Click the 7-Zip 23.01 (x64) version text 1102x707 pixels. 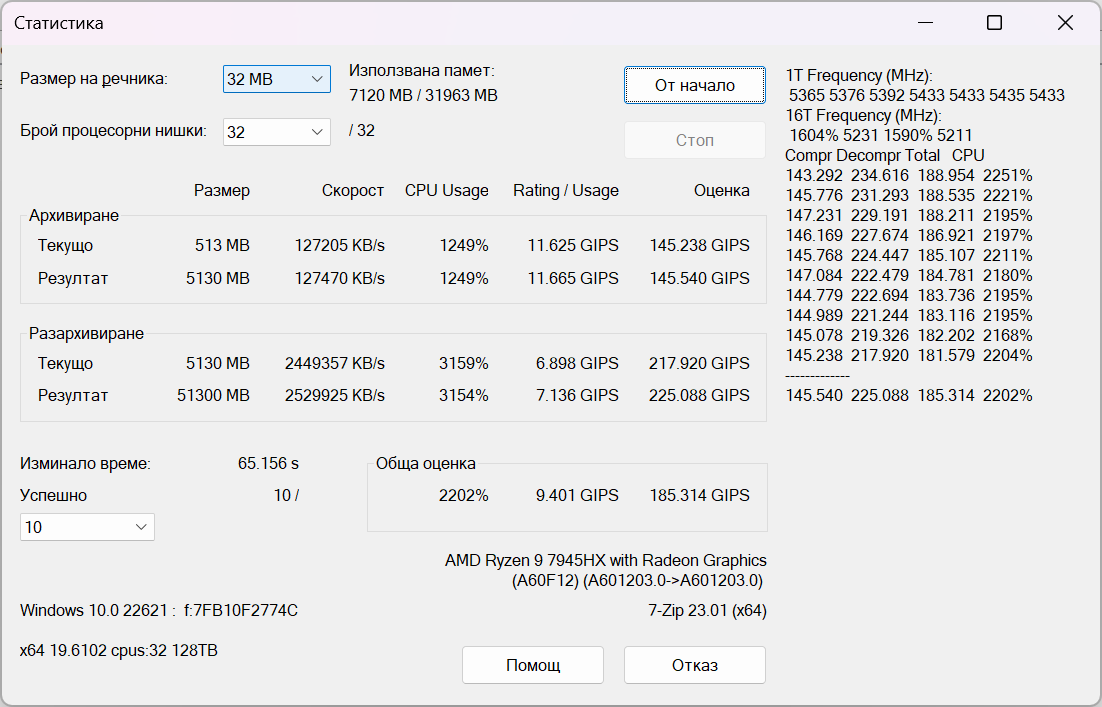pyautogui.click(x=707, y=611)
